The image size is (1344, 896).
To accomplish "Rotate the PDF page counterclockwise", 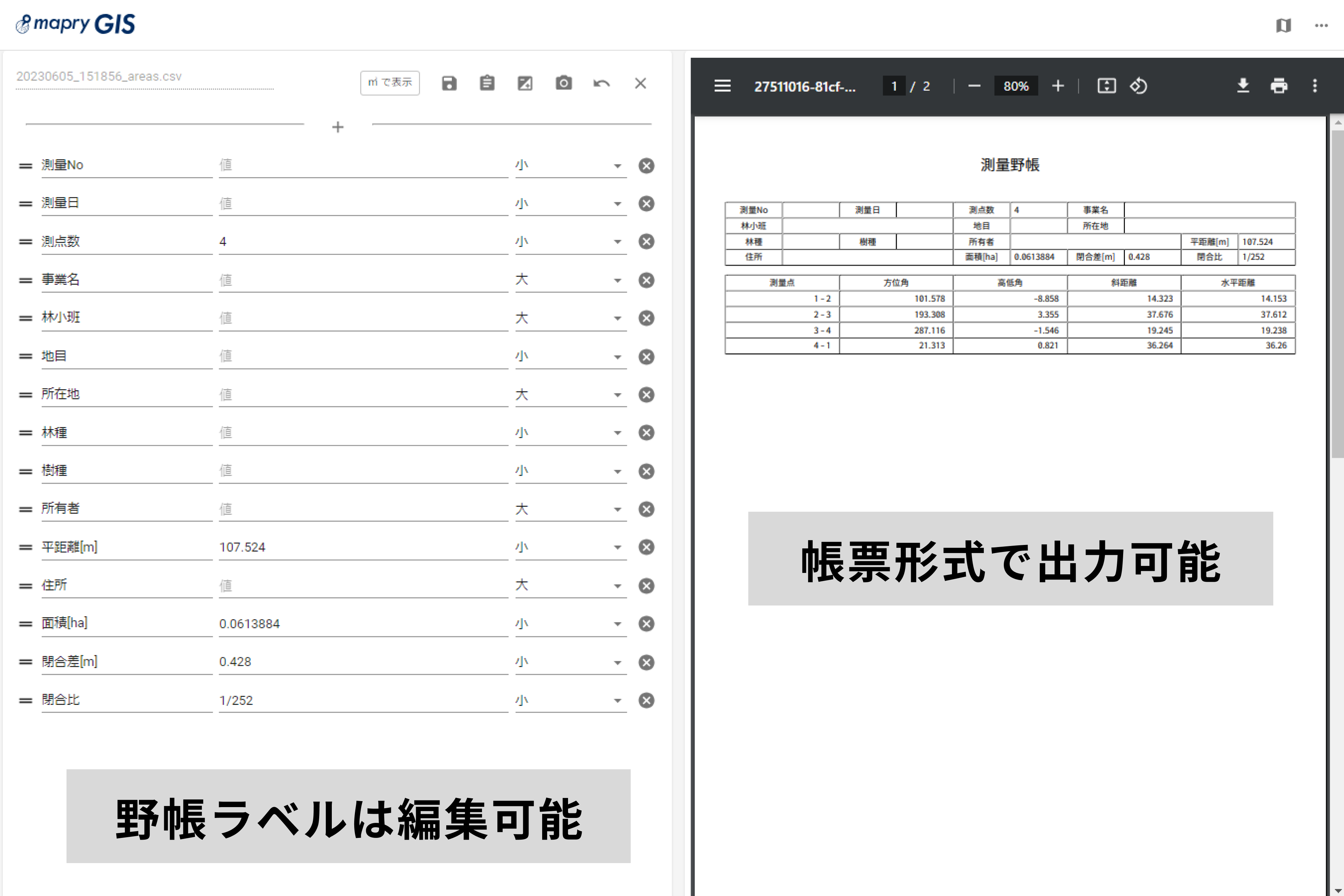I will pyautogui.click(x=1138, y=86).
